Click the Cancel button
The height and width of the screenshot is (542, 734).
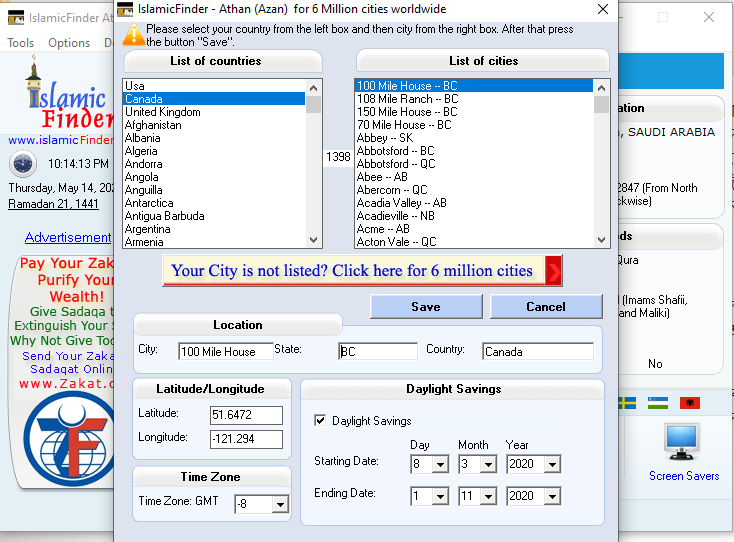click(546, 307)
